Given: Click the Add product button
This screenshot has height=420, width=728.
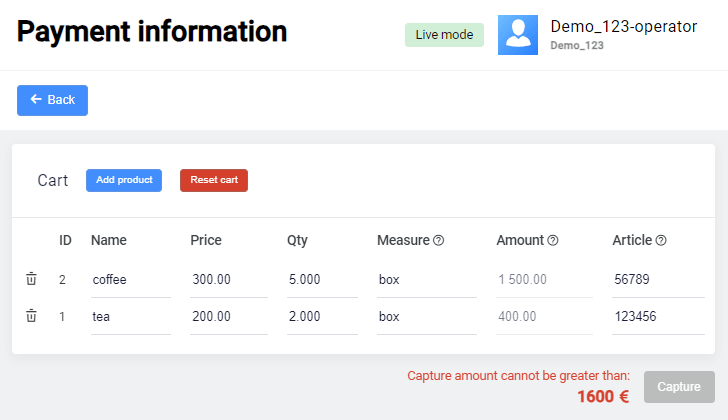Looking at the screenshot, I should coord(124,180).
